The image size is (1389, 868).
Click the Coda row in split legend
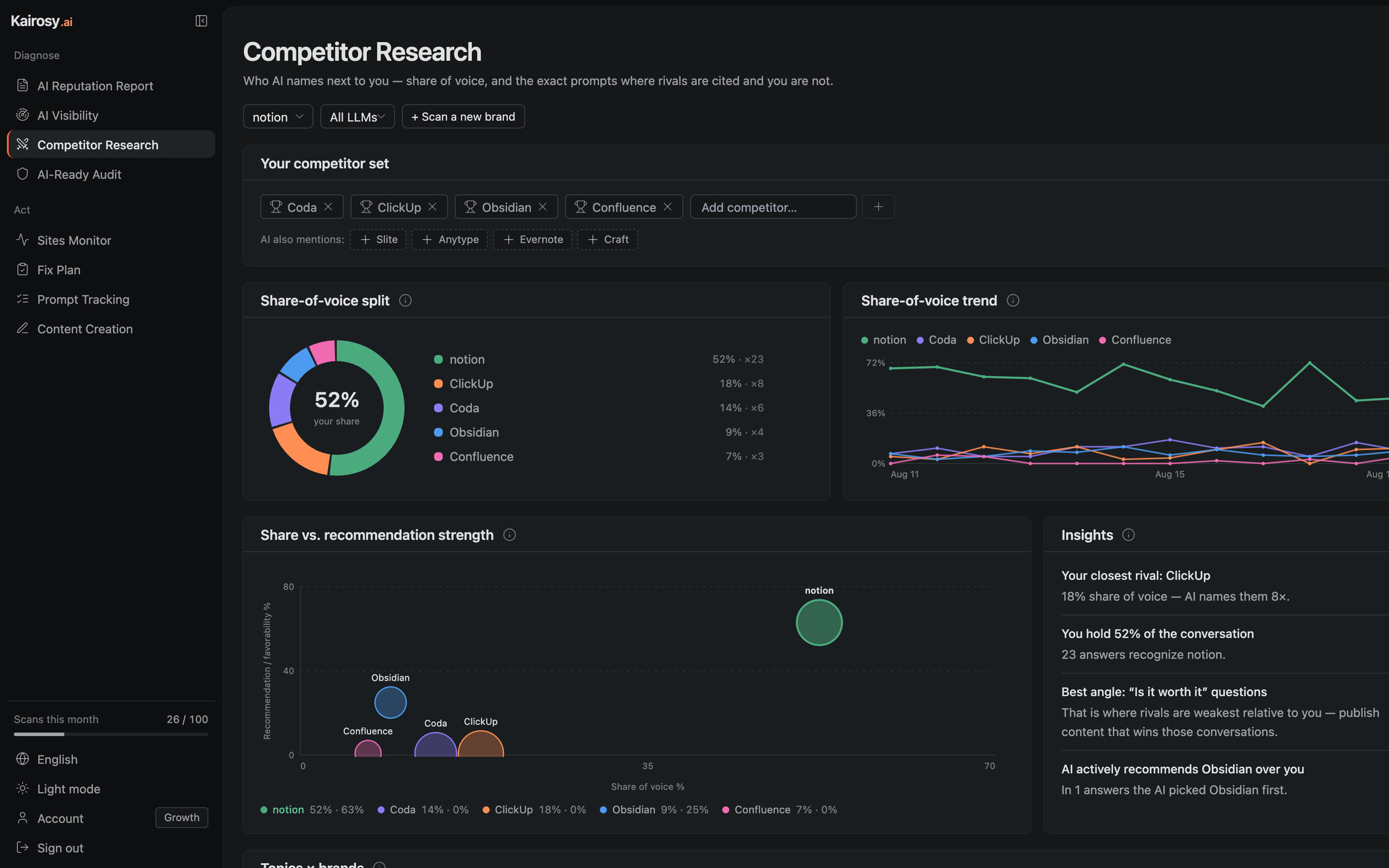(598, 408)
